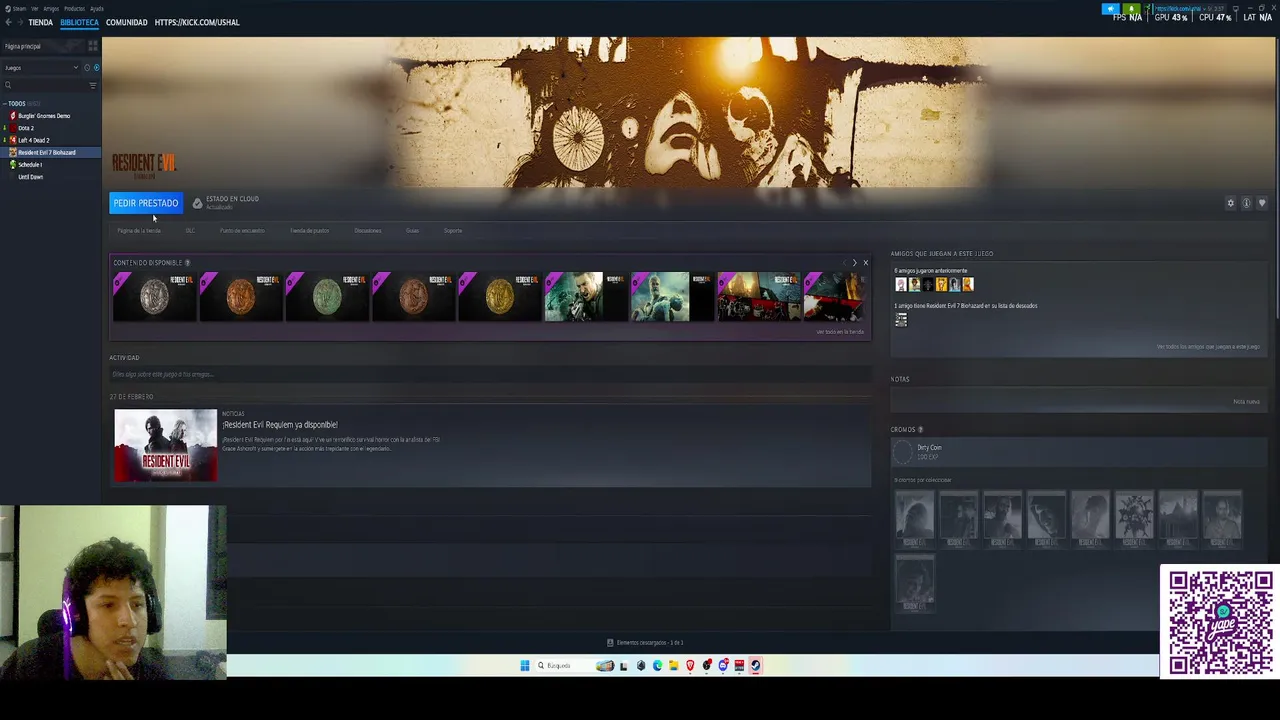Open the first silver coin DLC thumbnail

154,297
